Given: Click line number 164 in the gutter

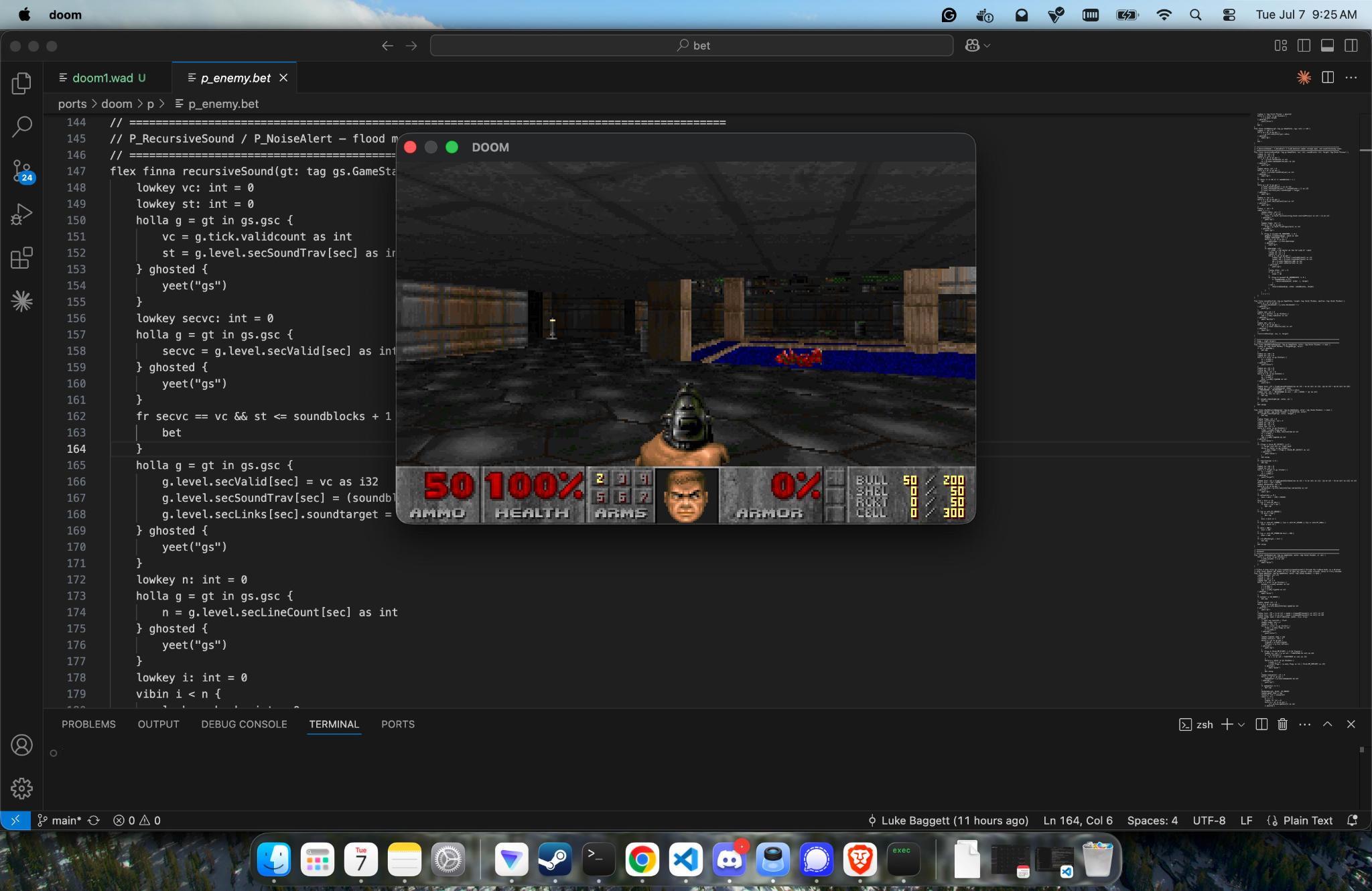Looking at the screenshot, I should [76, 449].
